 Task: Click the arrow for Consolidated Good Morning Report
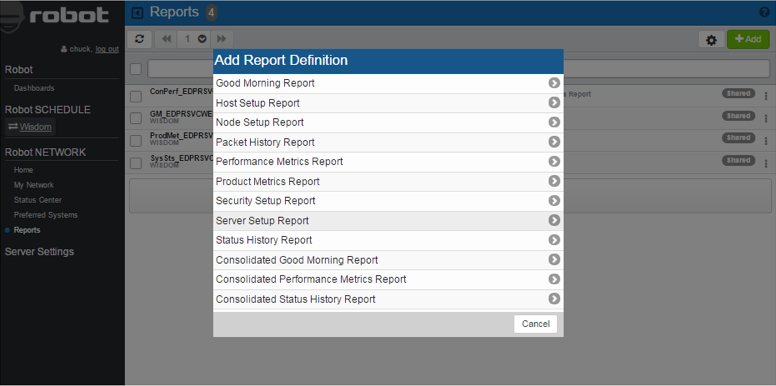554,259
